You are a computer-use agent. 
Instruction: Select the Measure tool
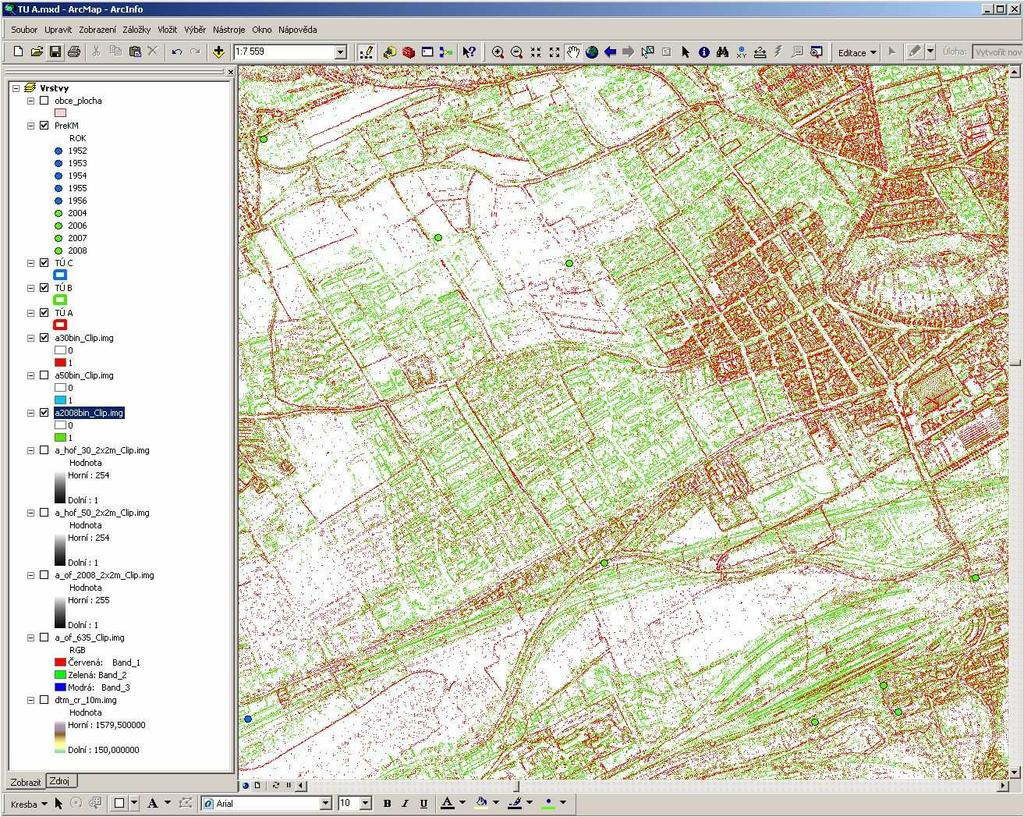(760, 52)
